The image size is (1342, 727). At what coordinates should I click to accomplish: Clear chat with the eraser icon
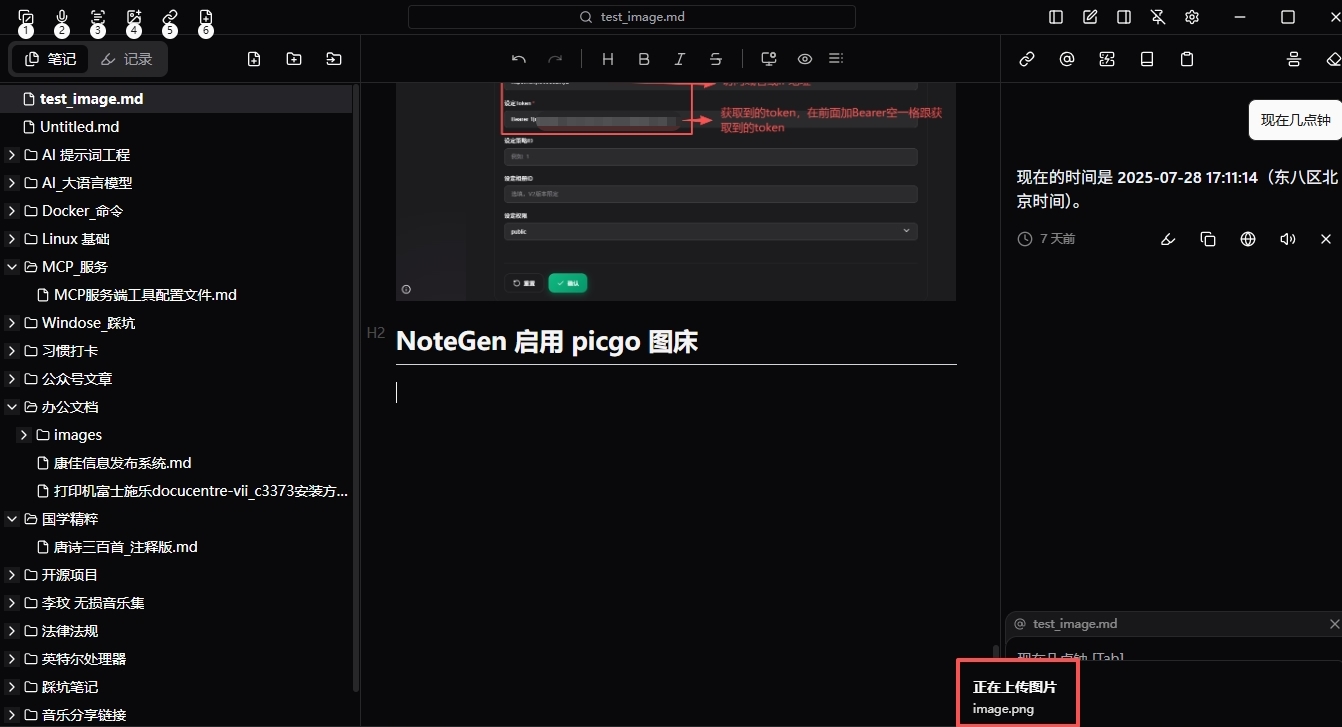pos(1332,59)
